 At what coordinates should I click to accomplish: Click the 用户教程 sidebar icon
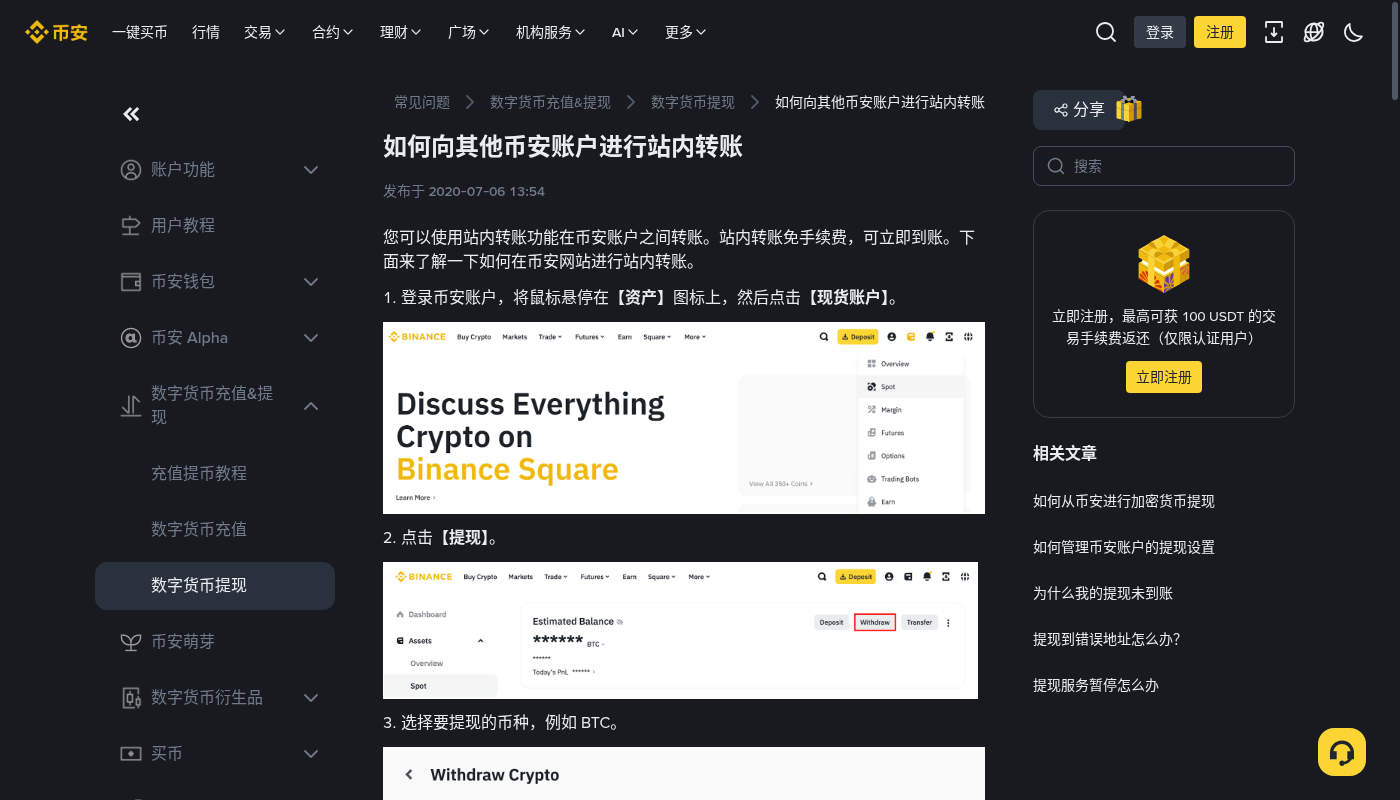point(131,226)
